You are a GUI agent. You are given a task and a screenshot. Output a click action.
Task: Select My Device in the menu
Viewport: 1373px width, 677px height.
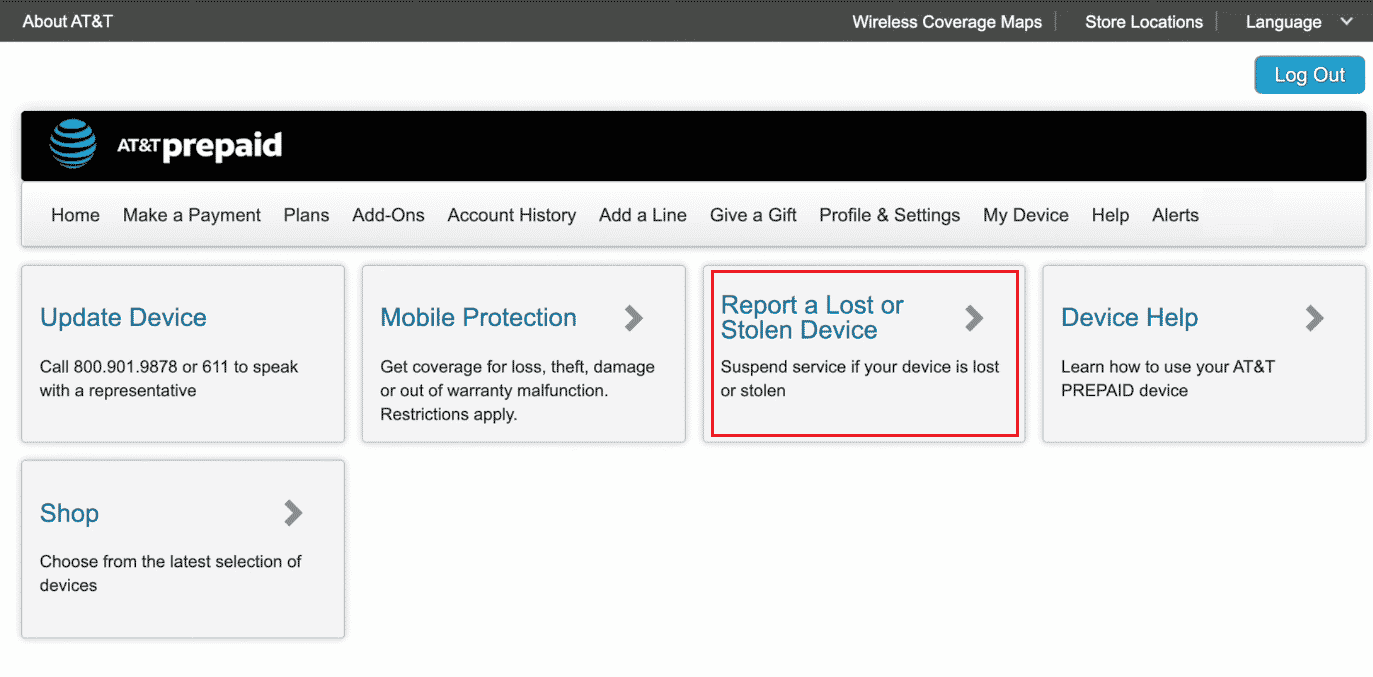(x=1026, y=215)
